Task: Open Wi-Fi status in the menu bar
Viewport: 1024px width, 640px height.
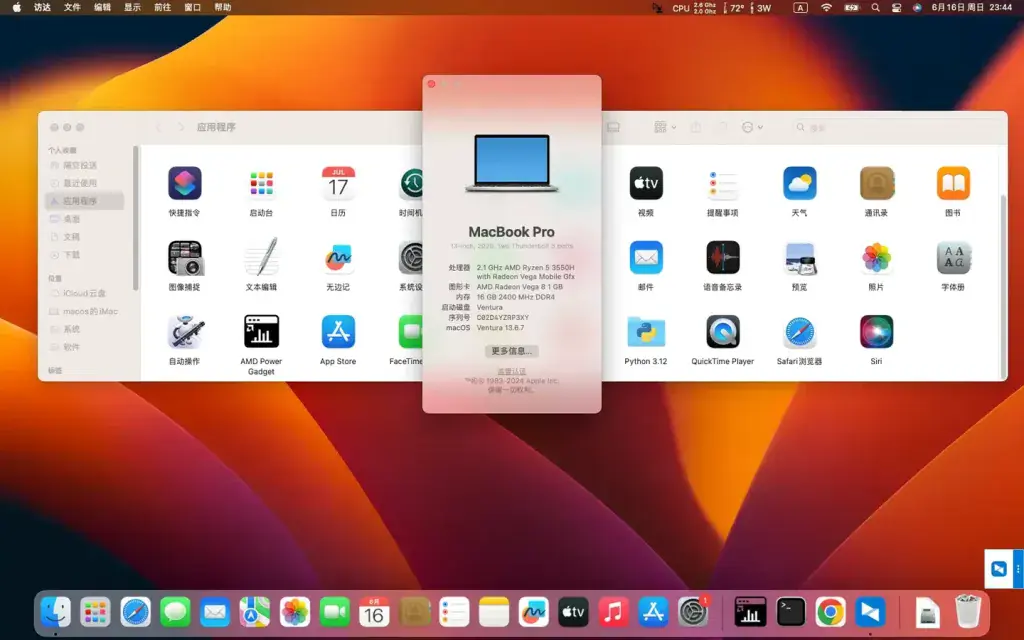Action: click(826, 8)
